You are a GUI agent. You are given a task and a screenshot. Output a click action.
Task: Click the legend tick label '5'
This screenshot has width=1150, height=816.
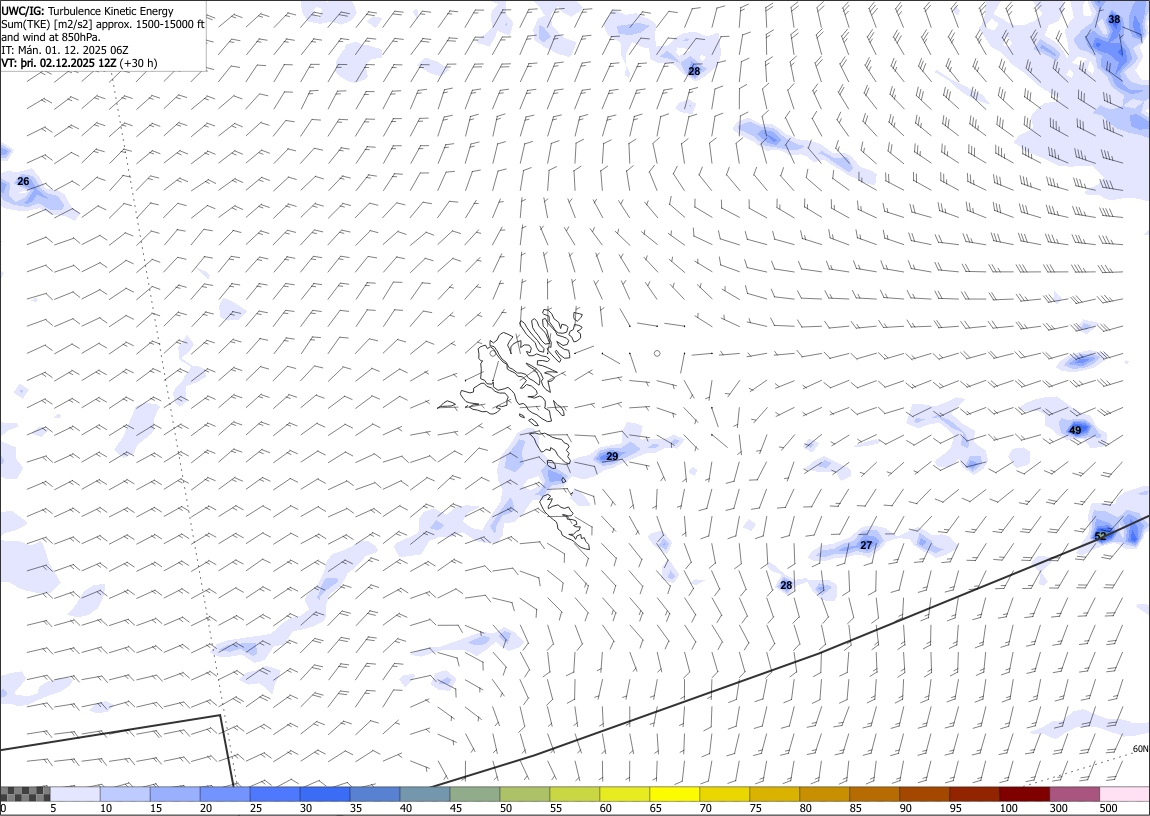(x=53, y=808)
